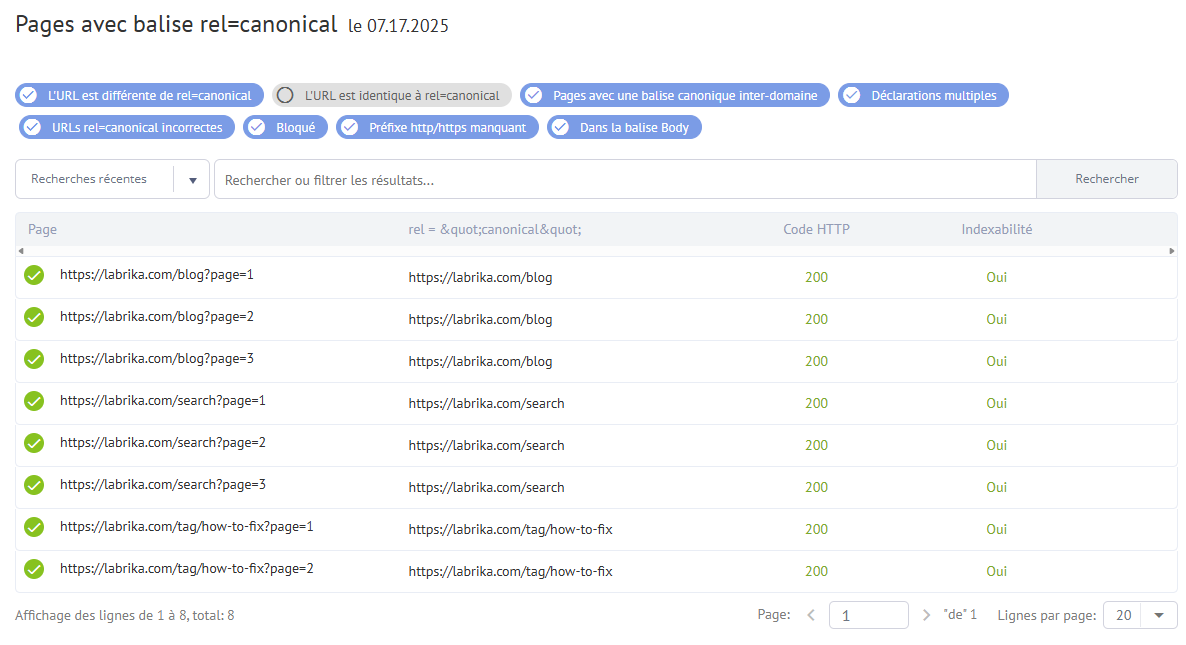Click "Oui" indexability in blog?page=2 row
This screenshot has height=645, width=1186.
[x=996, y=320]
